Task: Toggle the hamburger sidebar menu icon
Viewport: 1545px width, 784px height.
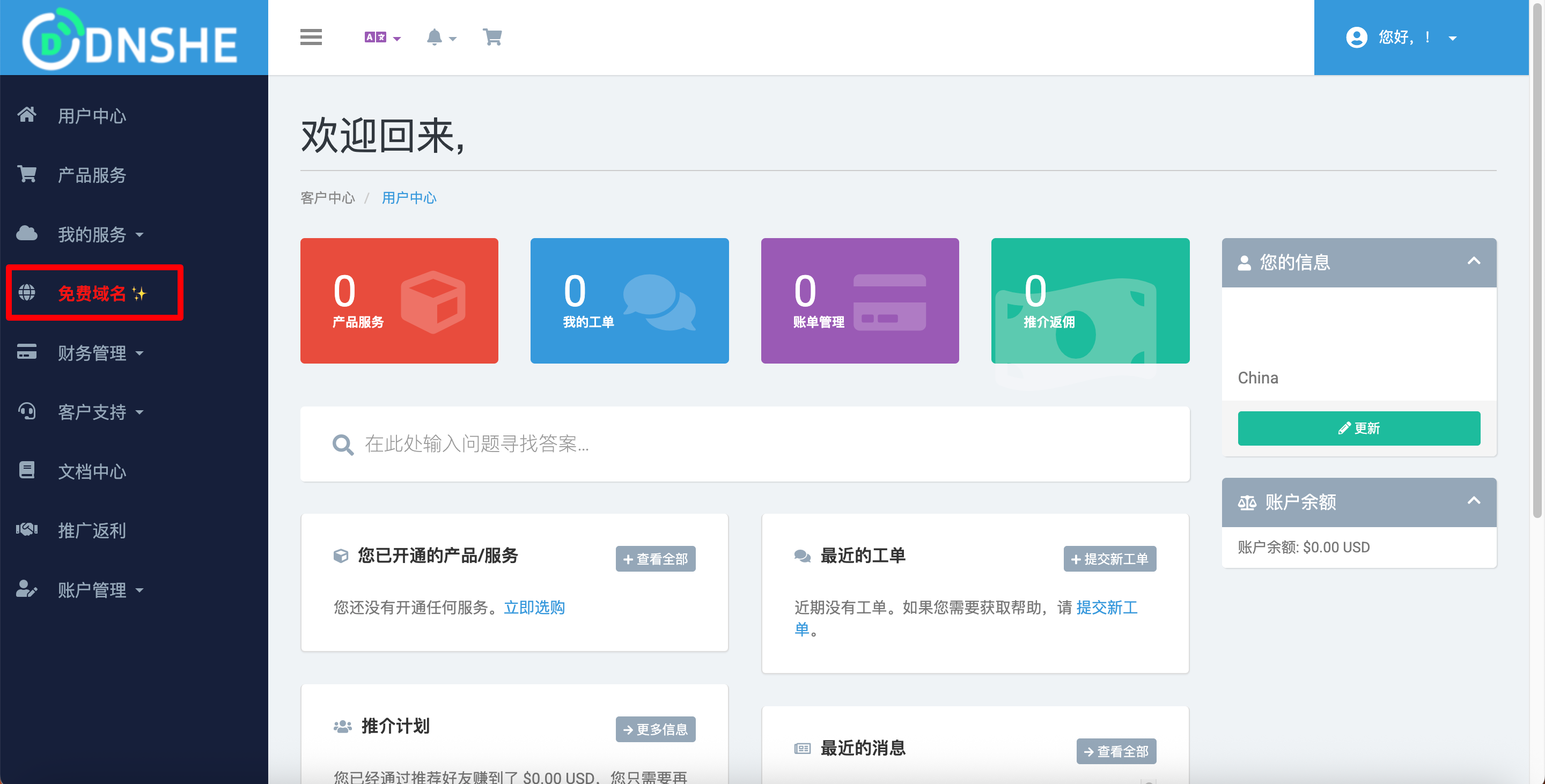Action: pos(311,37)
